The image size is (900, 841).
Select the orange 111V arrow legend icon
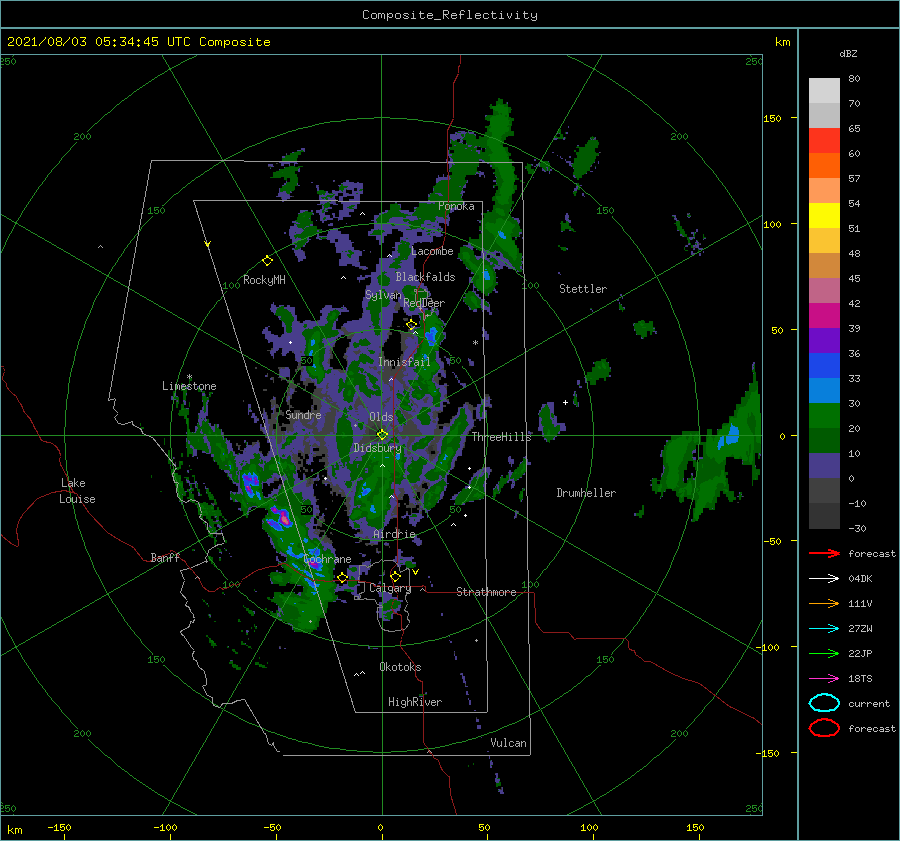tap(824, 603)
